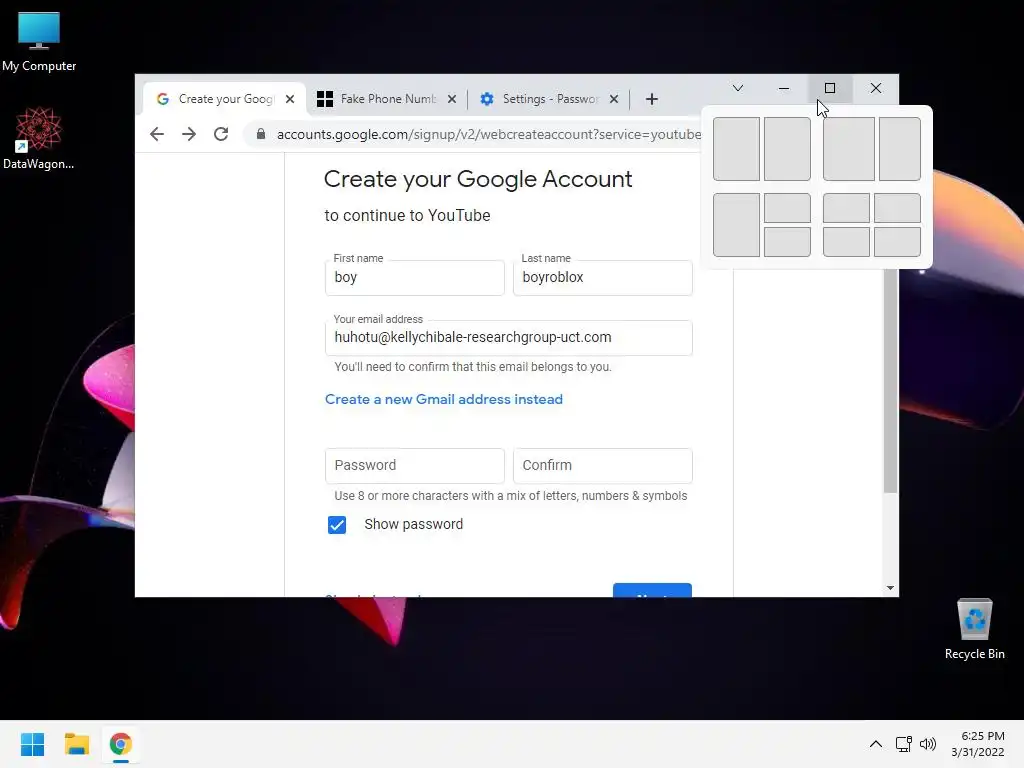Go back using the browser back arrow

coord(157,135)
